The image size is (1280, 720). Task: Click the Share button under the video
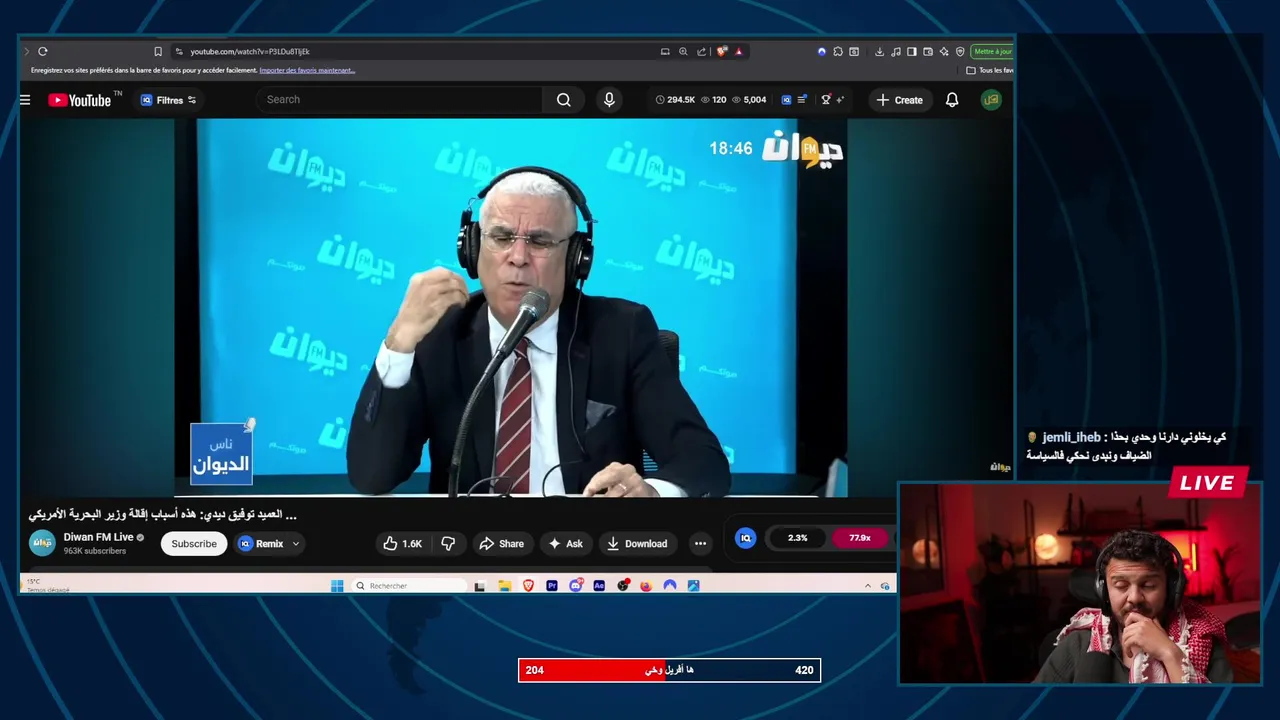coord(501,544)
